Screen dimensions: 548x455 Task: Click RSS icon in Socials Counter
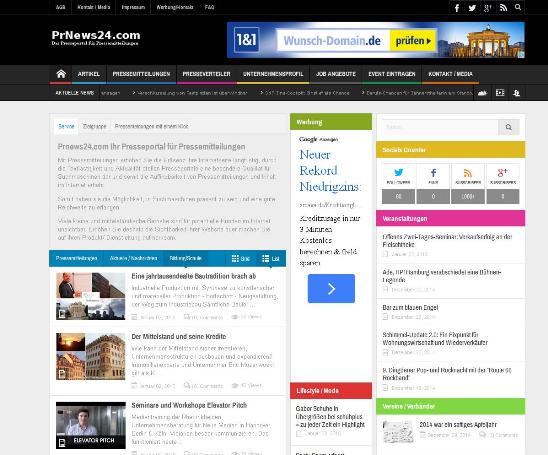pyautogui.click(x=468, y=173)
